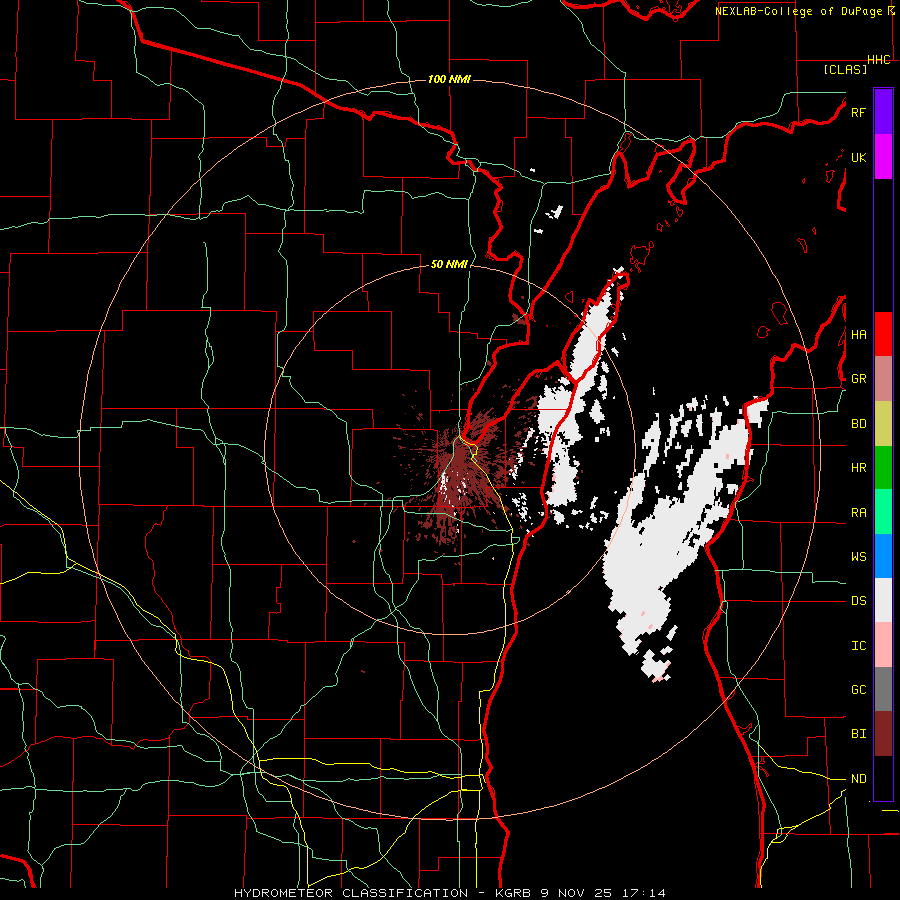This screenshot has width=900, height=900.
Task: Pick the RA light green legend swatch
Action: [883, 512]
